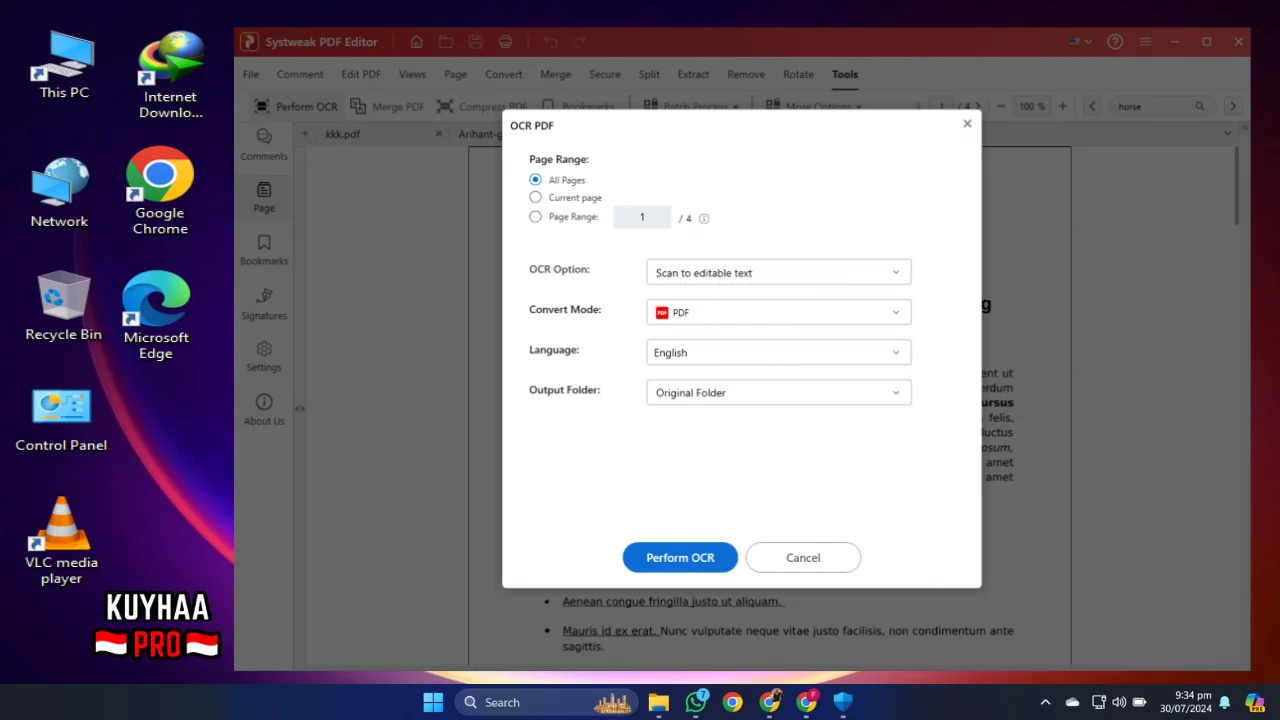
Task: Open the Split menu
Action: (x=649, y=74)
